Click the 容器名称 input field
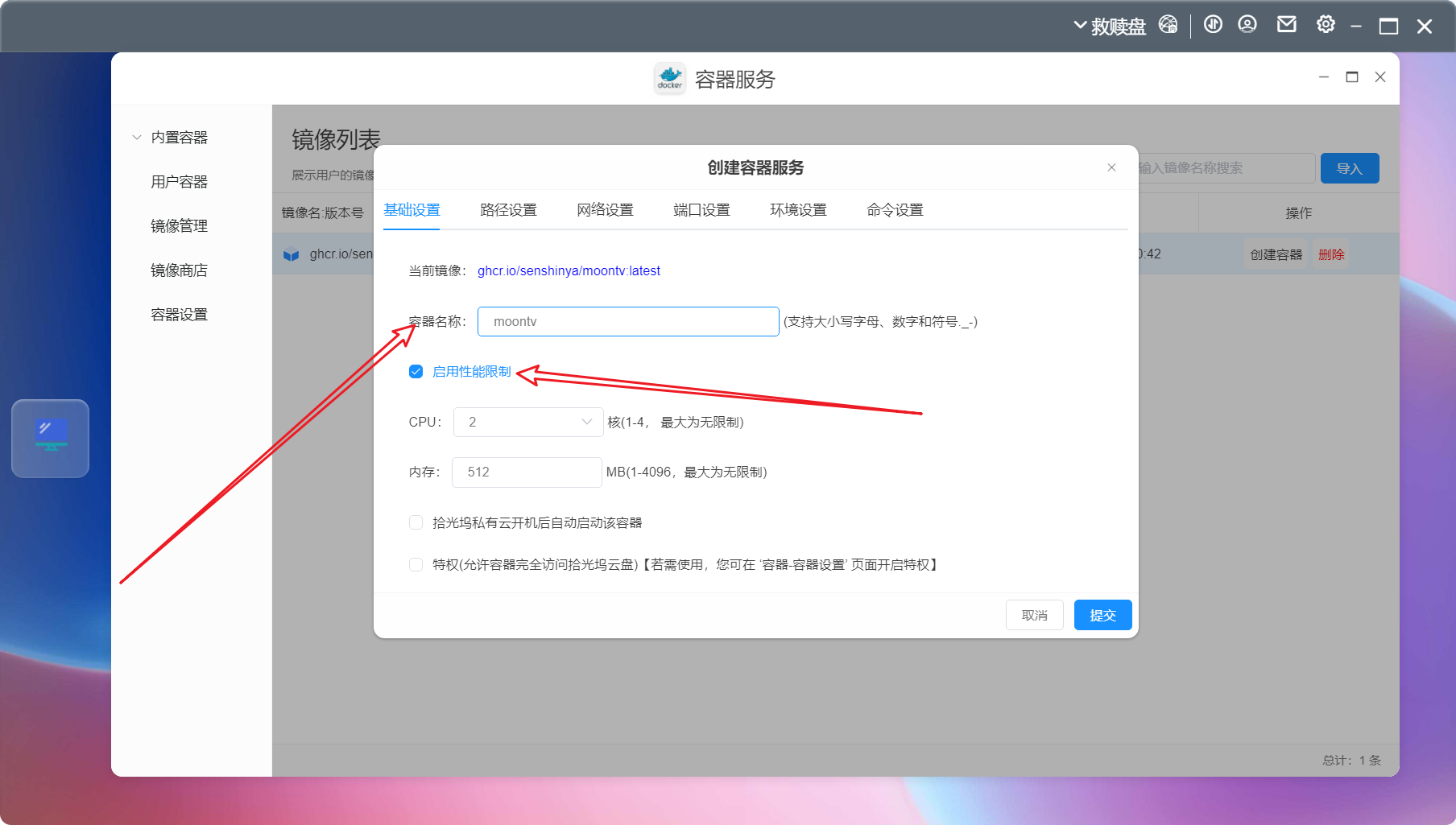 point(628,321)
